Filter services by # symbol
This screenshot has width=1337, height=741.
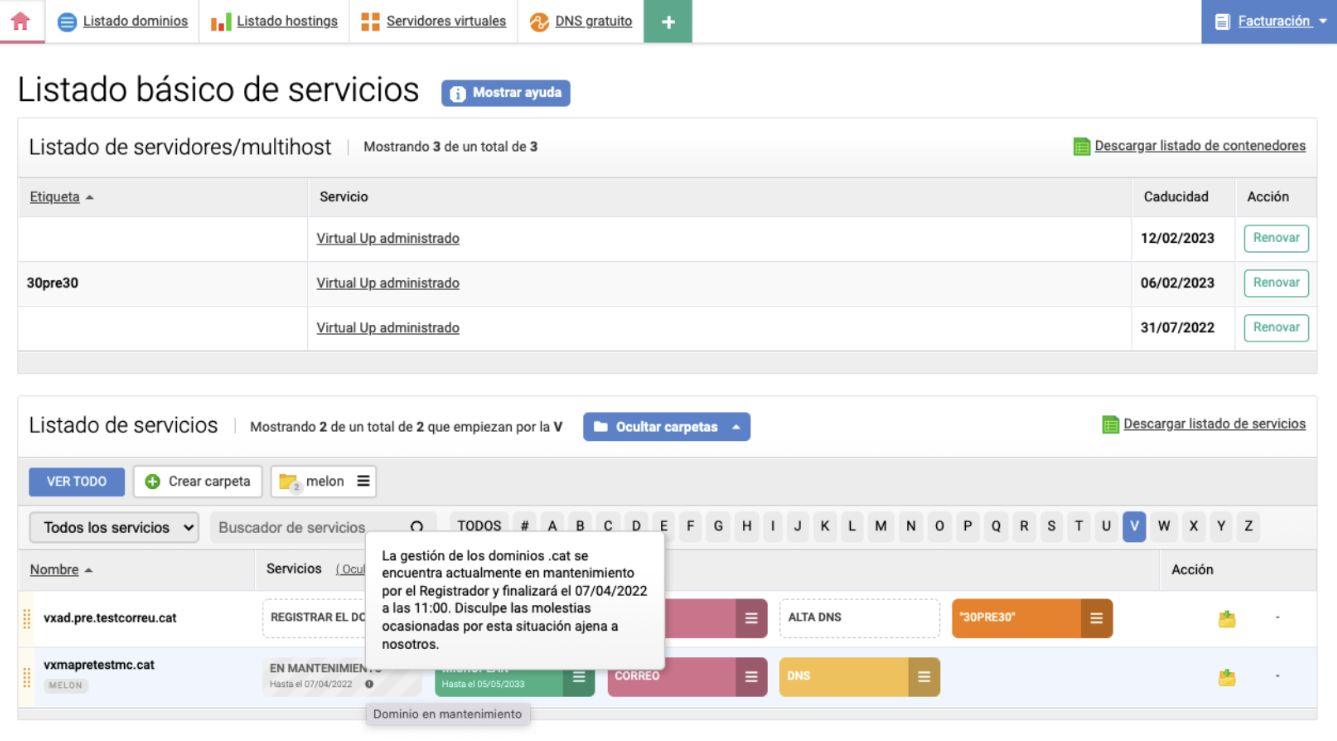(x=524, y=526)
